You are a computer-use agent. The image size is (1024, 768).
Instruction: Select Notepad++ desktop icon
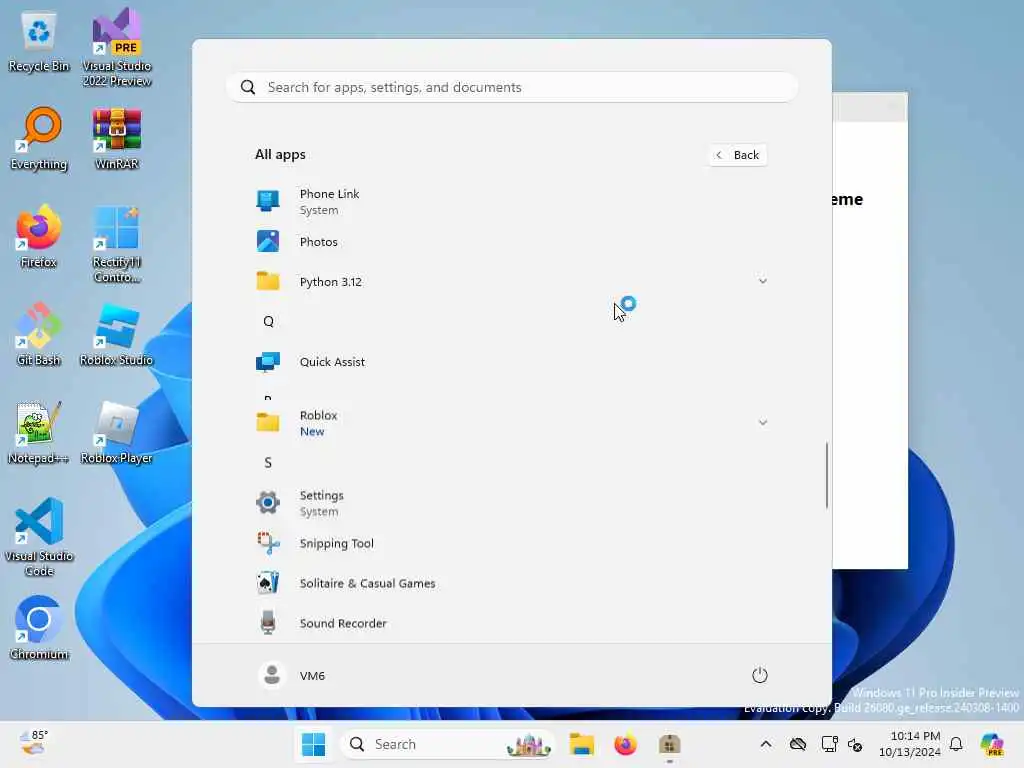coord(39,432)
